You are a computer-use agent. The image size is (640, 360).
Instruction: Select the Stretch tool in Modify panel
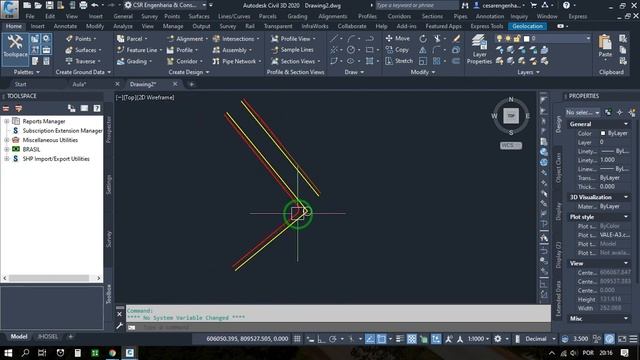[x=399, y=61]
